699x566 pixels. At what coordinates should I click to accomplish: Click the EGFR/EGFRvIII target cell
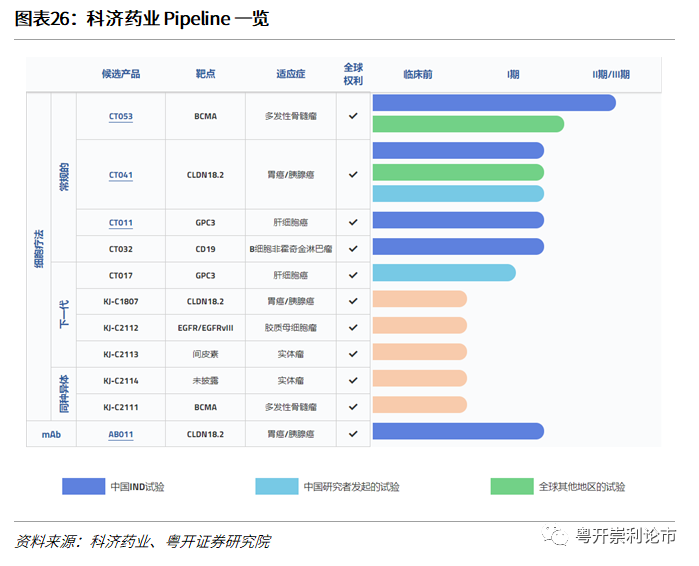tap(206, 328)
